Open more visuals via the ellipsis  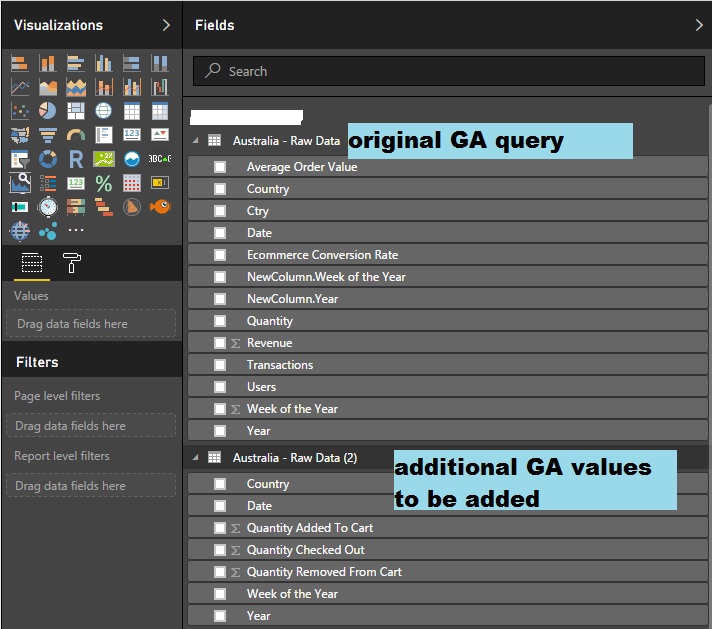76,230
